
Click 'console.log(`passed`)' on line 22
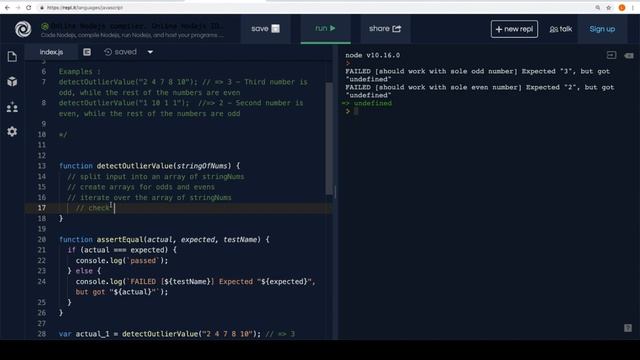122,260
